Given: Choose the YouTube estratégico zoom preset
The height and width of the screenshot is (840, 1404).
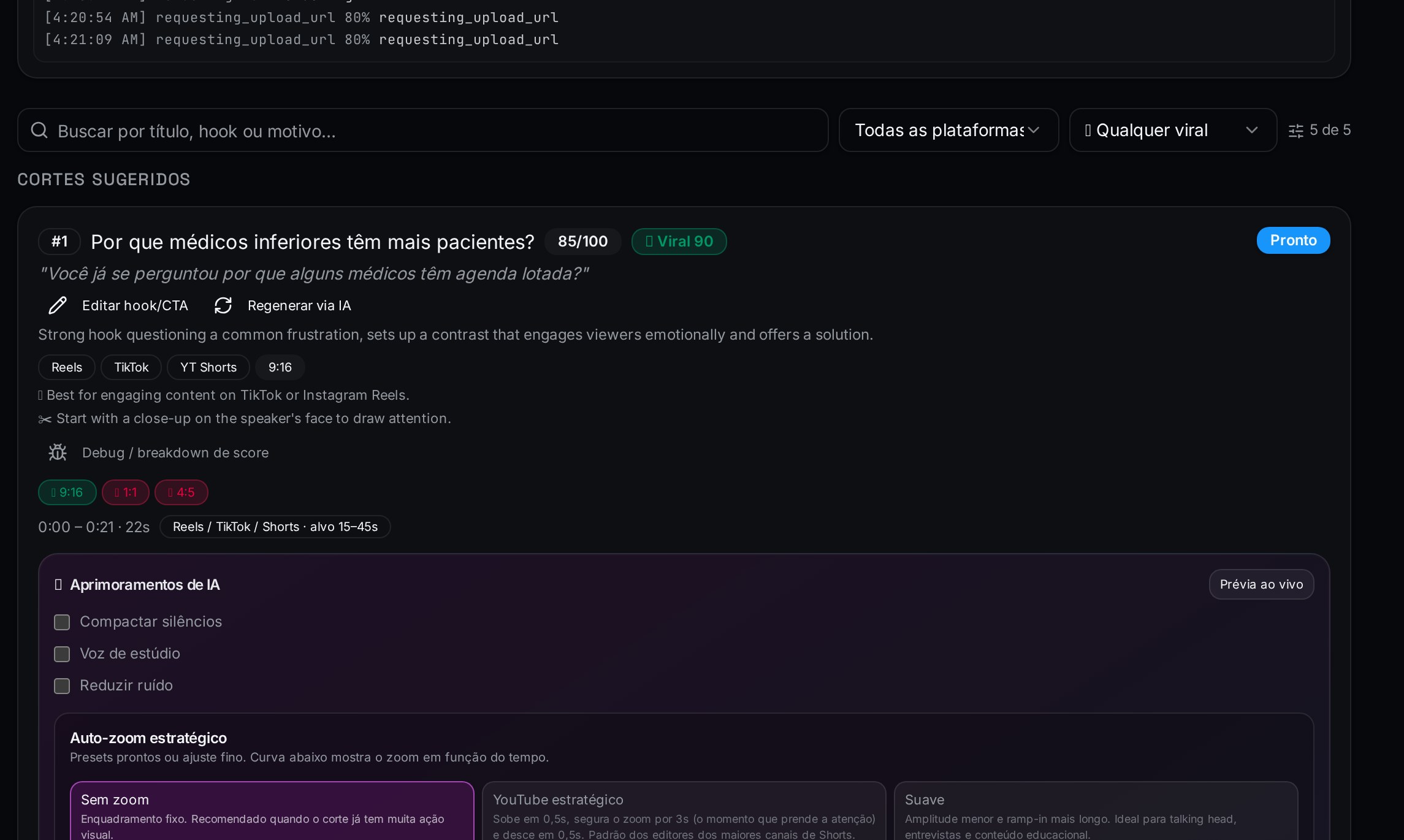Looking at the screenshot, I should (x=684, y=811).
